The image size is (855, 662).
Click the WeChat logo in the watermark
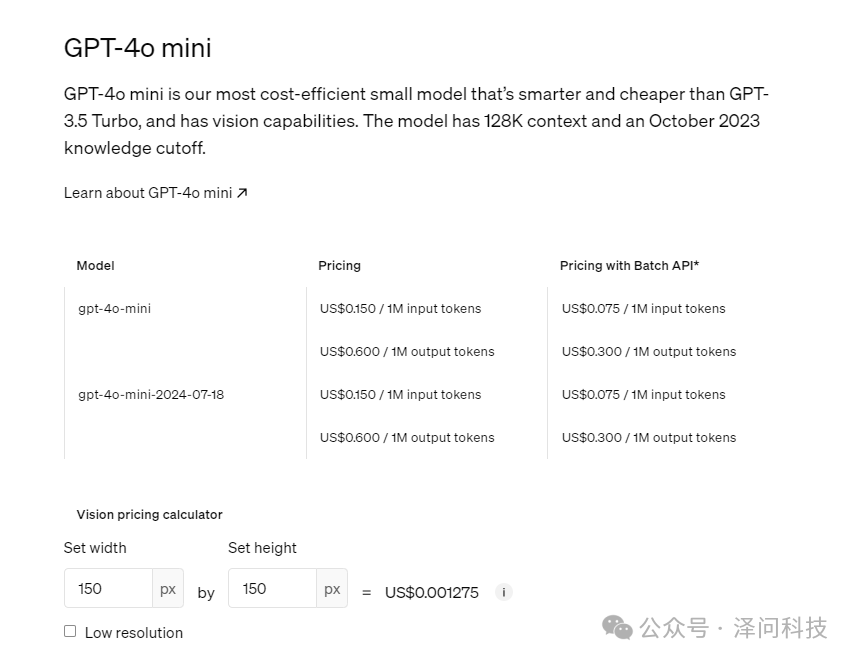coord(617,628)
